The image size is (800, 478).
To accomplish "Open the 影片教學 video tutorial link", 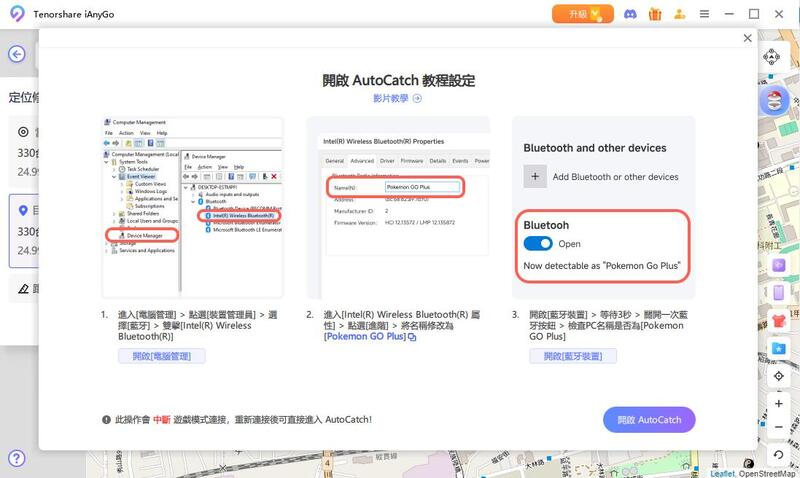I will [x=397, y=98].
